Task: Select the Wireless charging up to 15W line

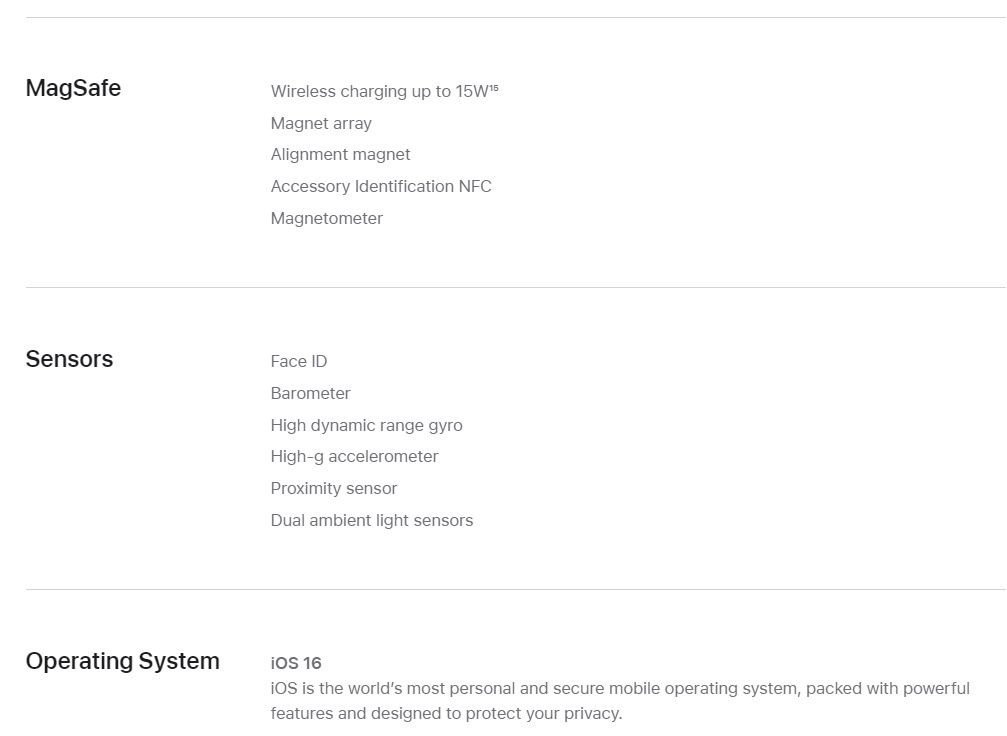Action: (385, 91)
